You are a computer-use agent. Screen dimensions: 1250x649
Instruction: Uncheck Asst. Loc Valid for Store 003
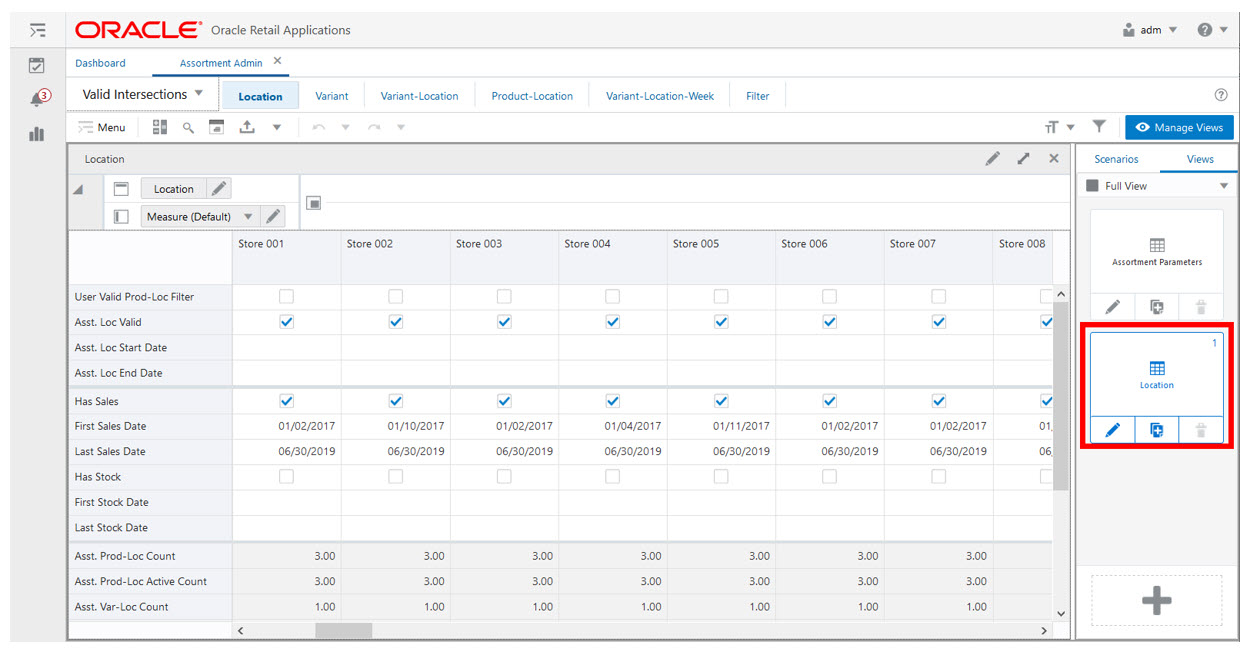[504, 322]
